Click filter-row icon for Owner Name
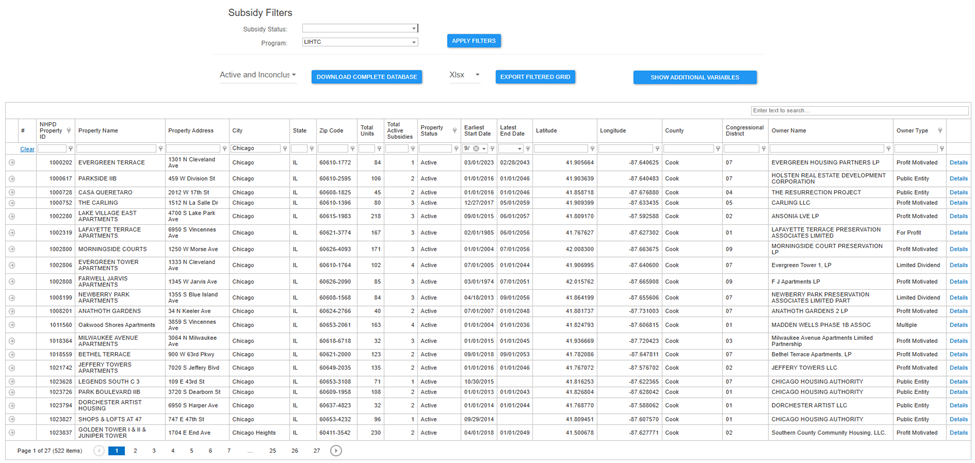Screen dimensions: 975x463 point(889,149)
